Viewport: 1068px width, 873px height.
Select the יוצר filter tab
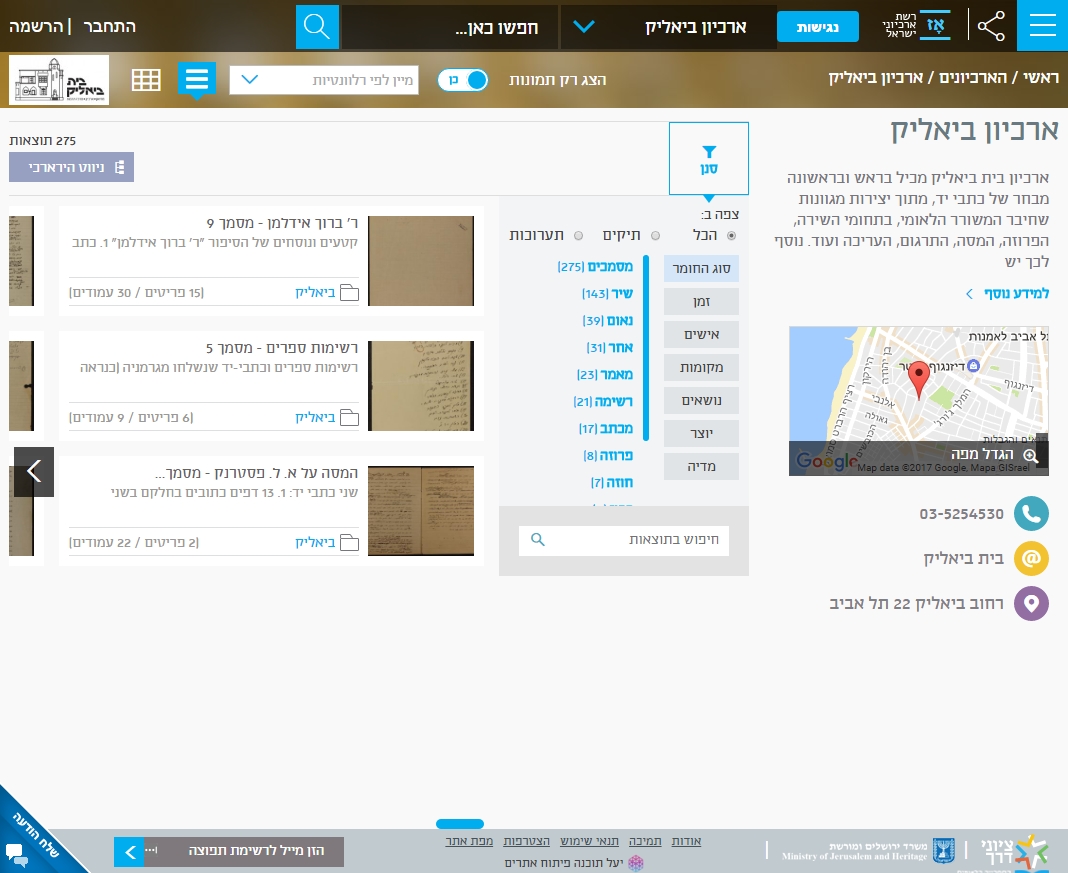point(702,433)
